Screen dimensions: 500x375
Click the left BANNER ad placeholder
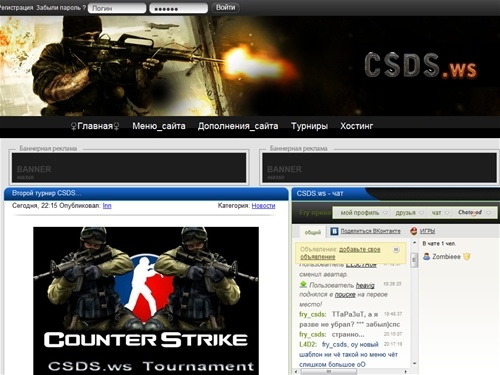(129, 168)
